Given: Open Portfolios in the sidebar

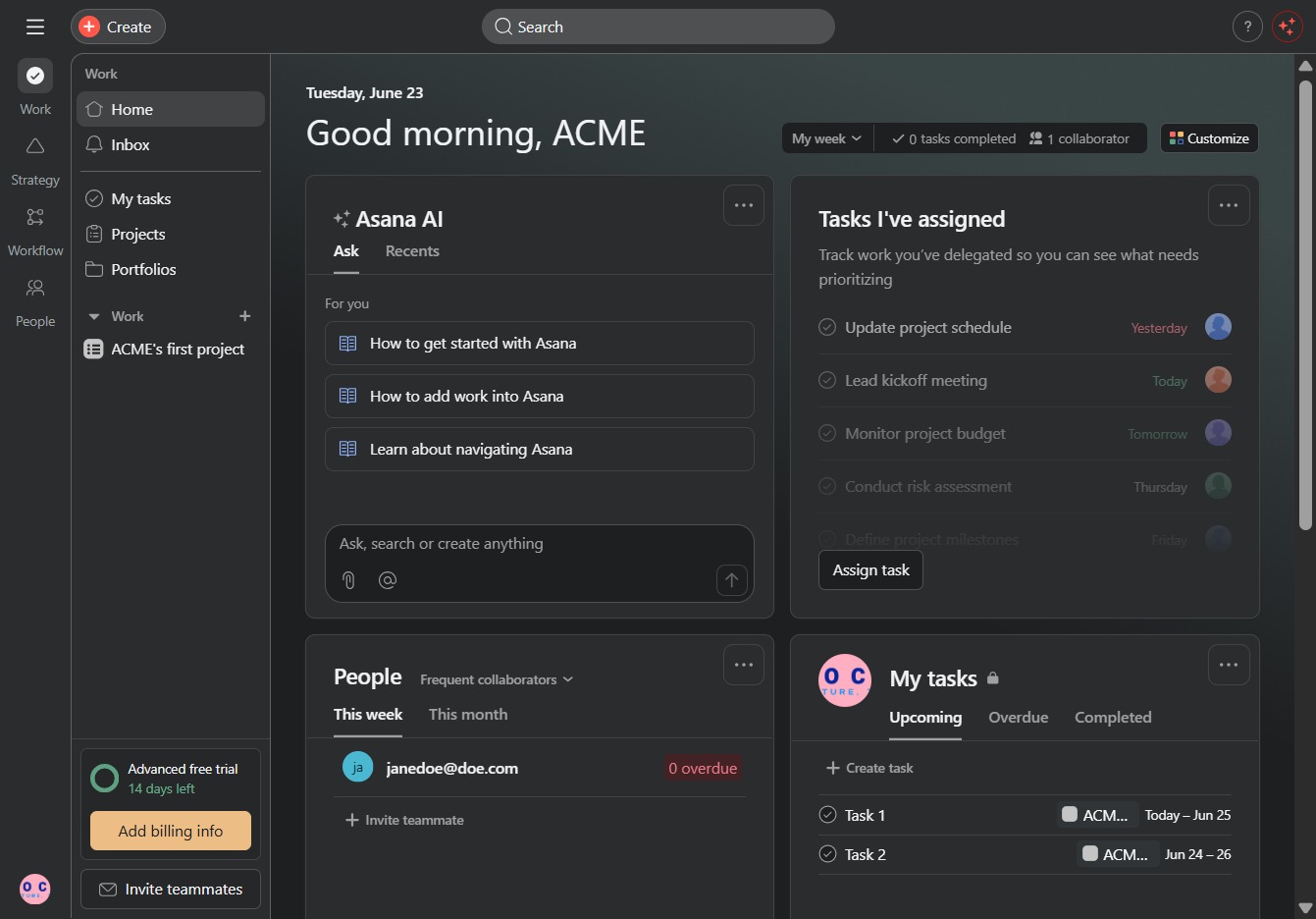Looking at the screenshot, I should pos(171,269).
